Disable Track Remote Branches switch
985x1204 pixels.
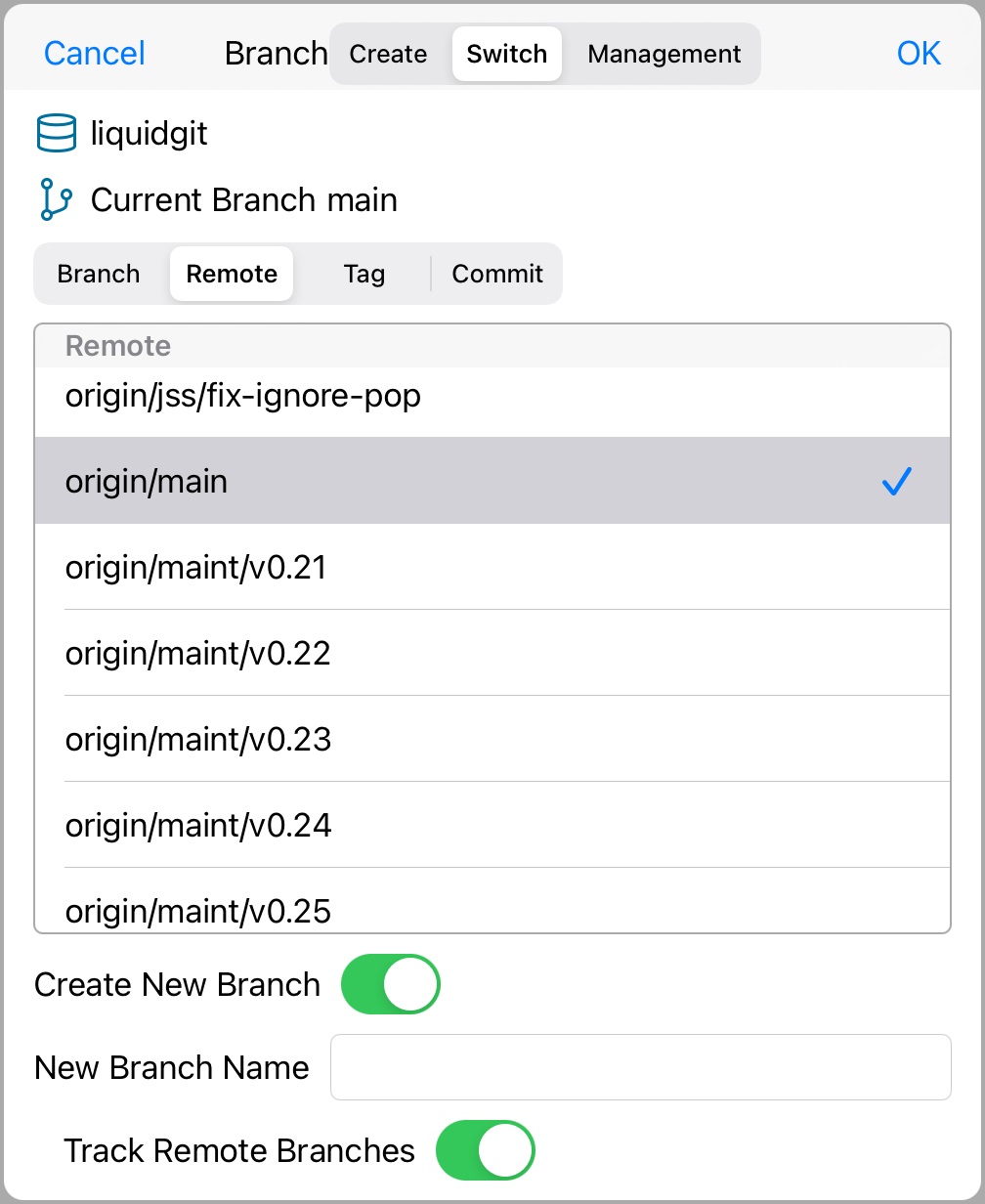point(486,1150)
